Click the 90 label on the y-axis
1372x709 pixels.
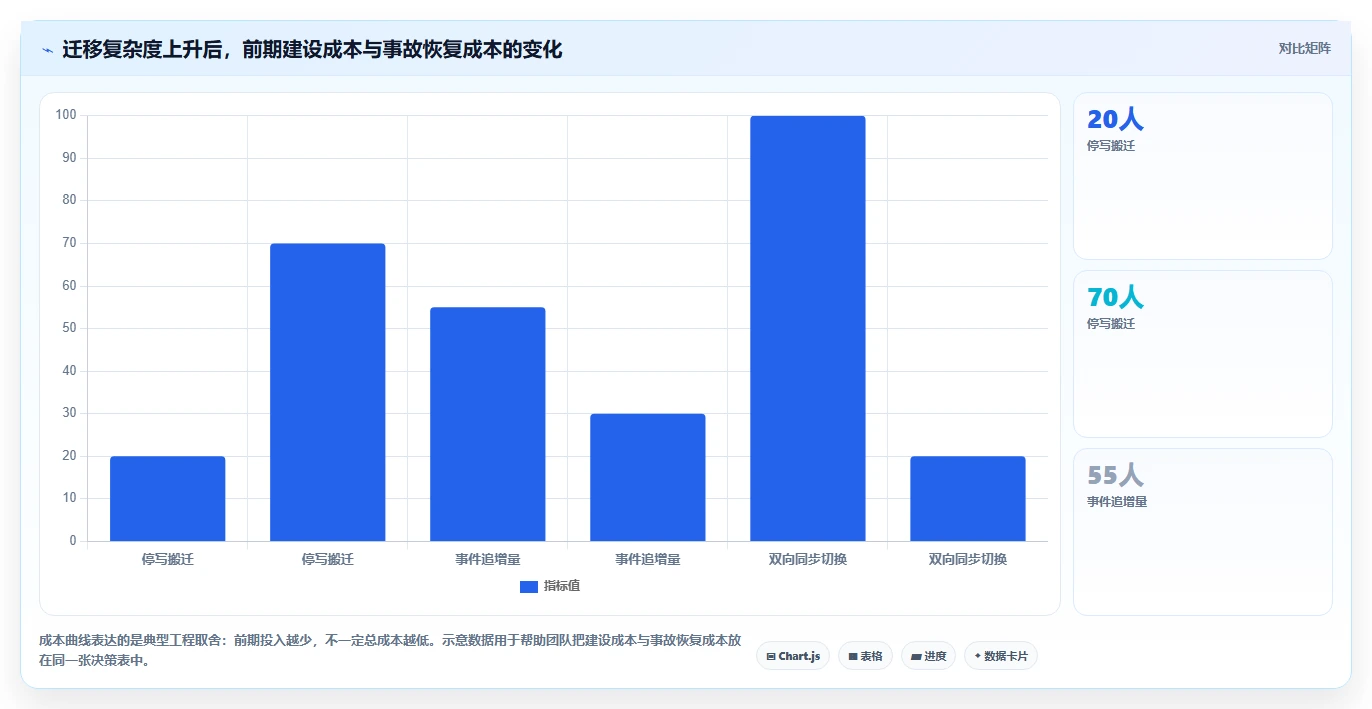(x=69, y=158)
